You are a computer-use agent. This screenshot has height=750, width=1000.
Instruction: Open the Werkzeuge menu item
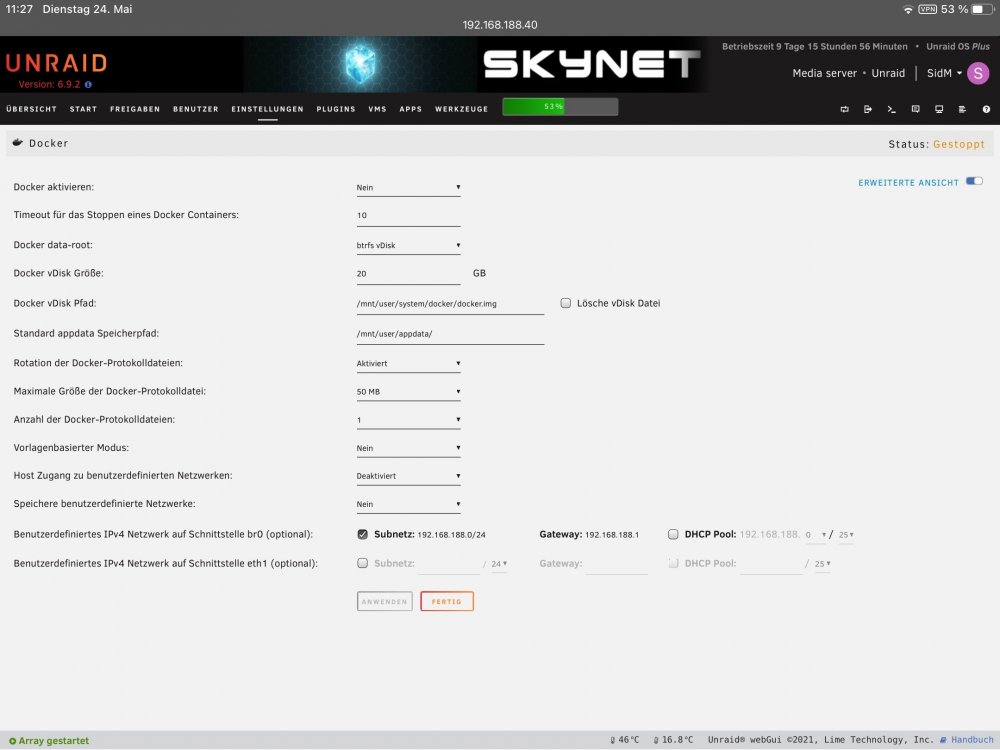(x=461, y=109)
